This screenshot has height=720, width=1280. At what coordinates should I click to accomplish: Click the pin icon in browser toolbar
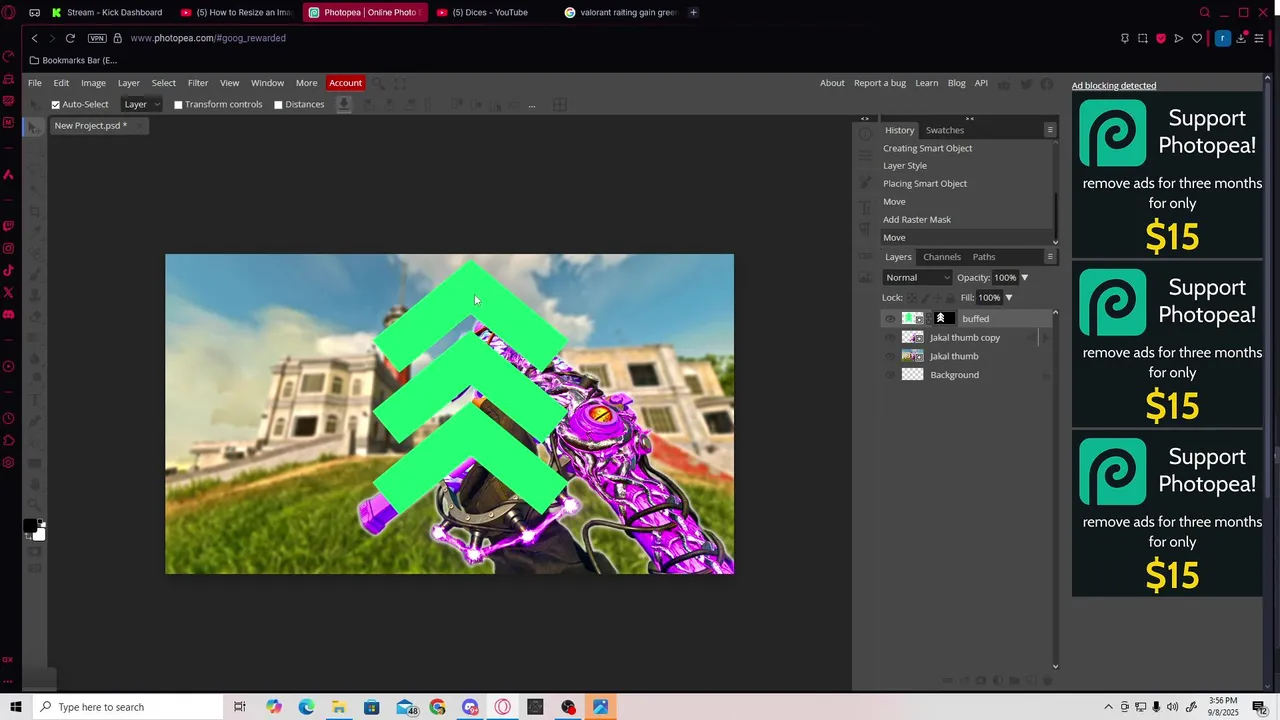coord(1125,38)
